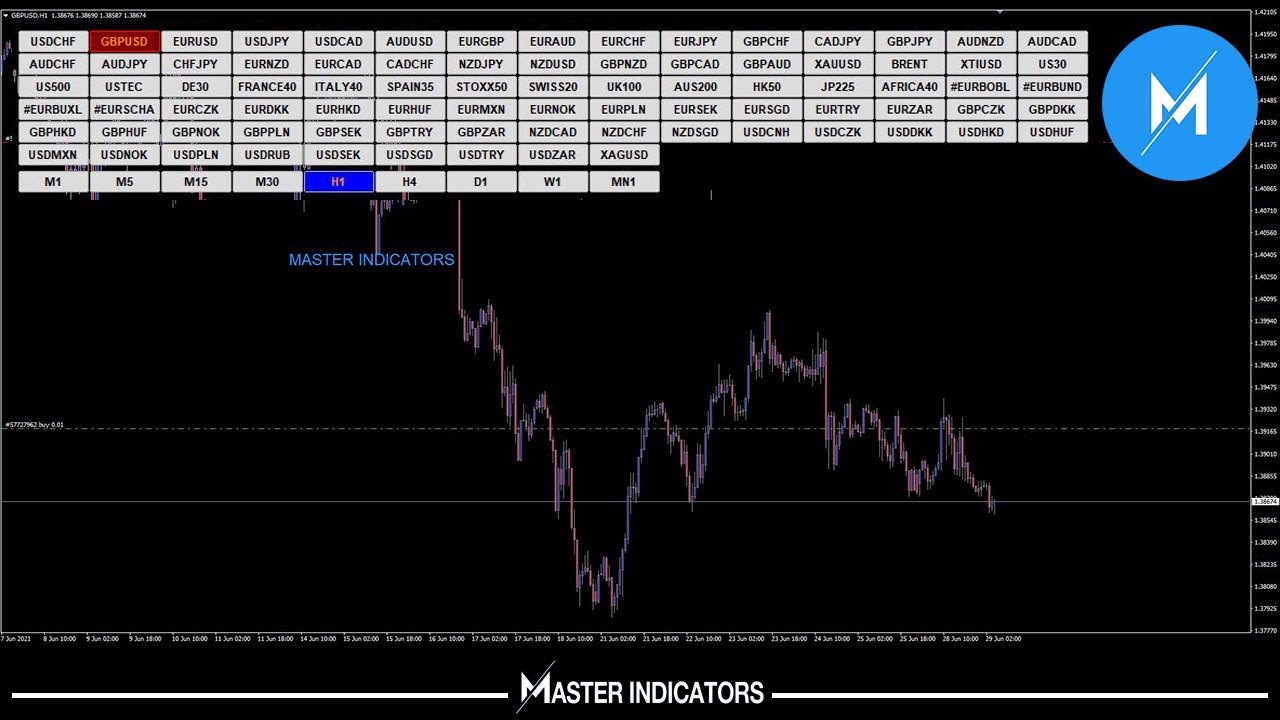Switch to XAGUSD silver symbol
This screenshot has height=720, width=1280.
(x=624, y=155)
